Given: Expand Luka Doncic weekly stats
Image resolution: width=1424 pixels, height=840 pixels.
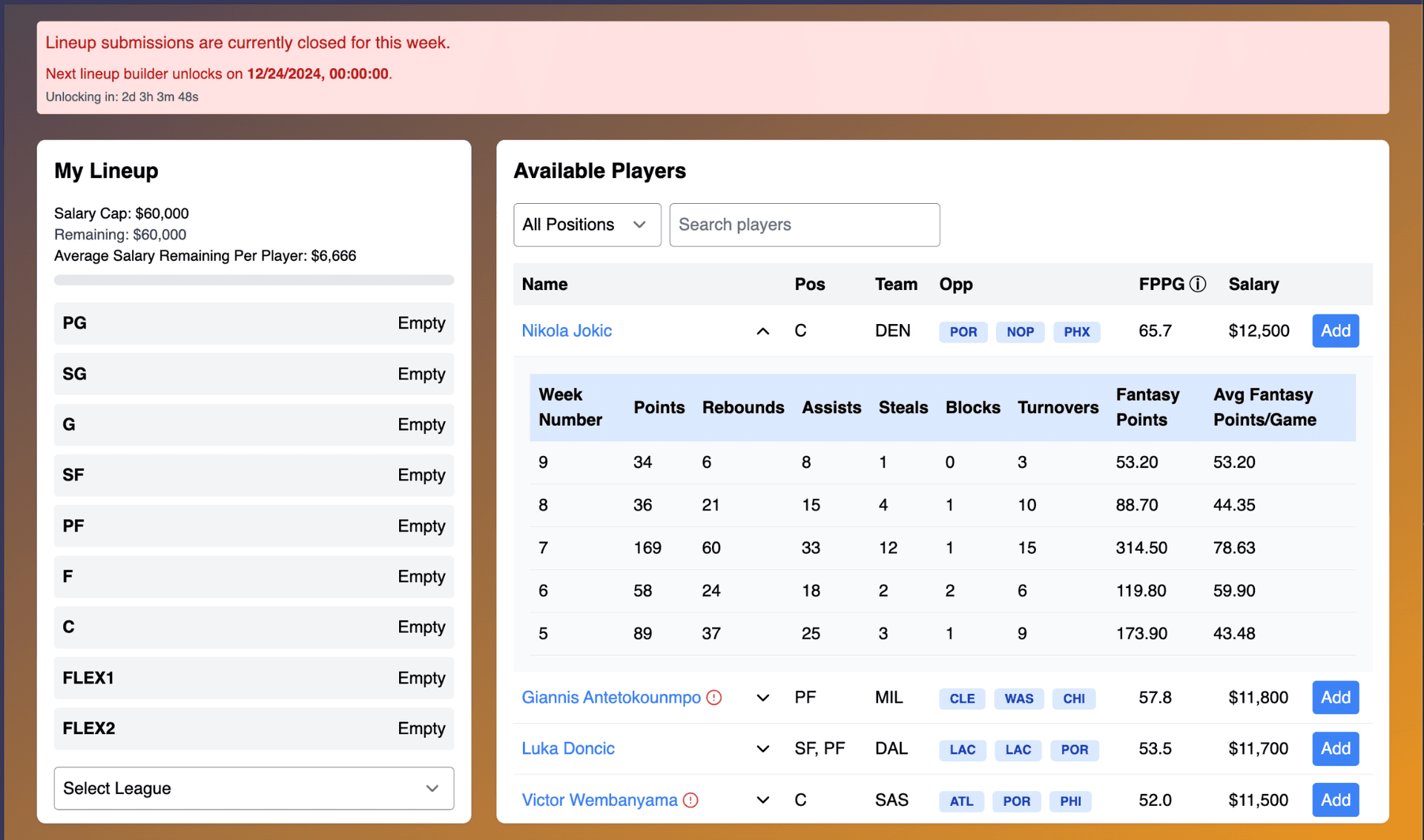Looking at the screenshot, I should tap(762, 749).
